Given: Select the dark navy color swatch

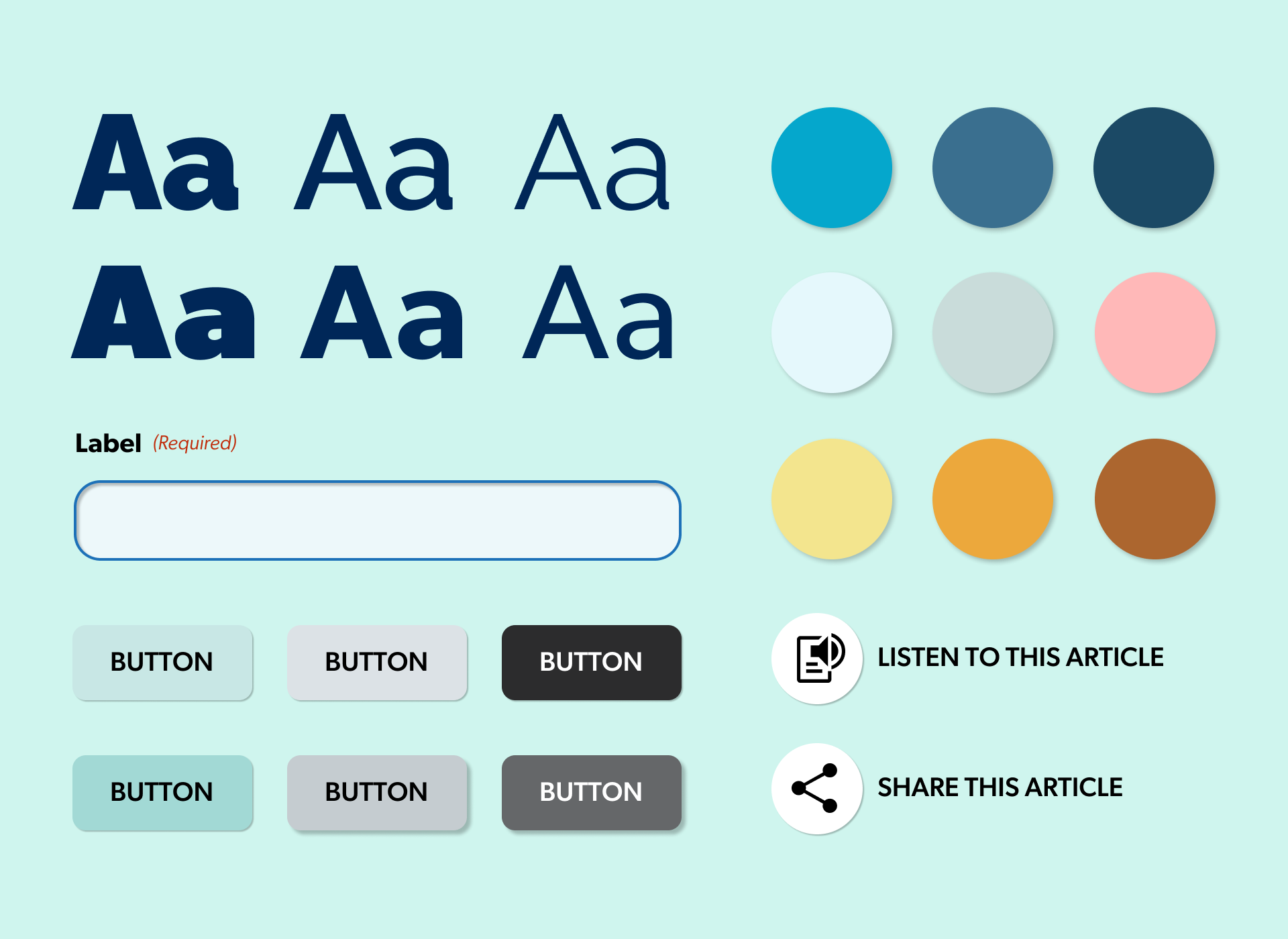Looking at the screenshot, I should coord(1154,168).
